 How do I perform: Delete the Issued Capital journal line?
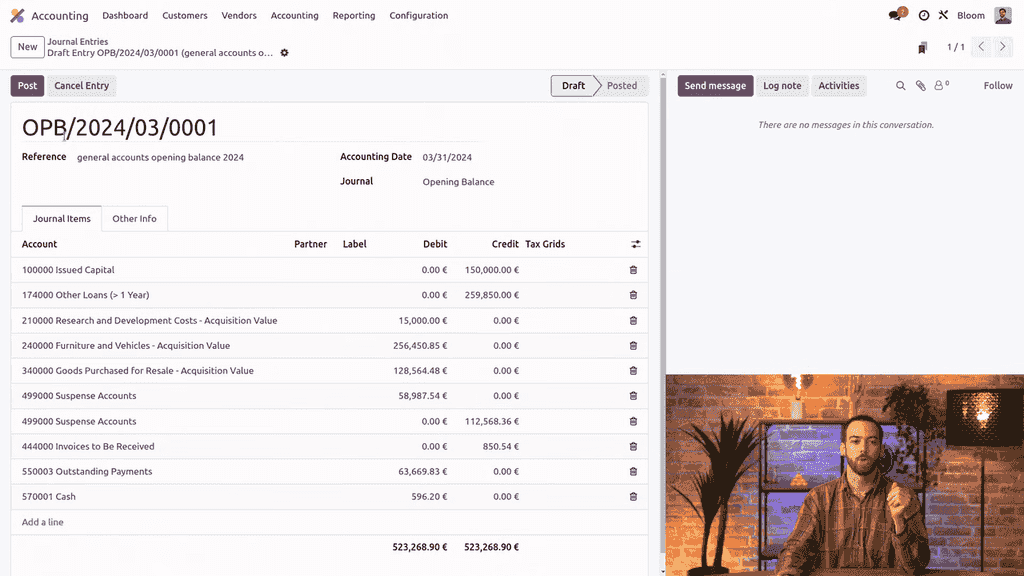coord(633,270)
